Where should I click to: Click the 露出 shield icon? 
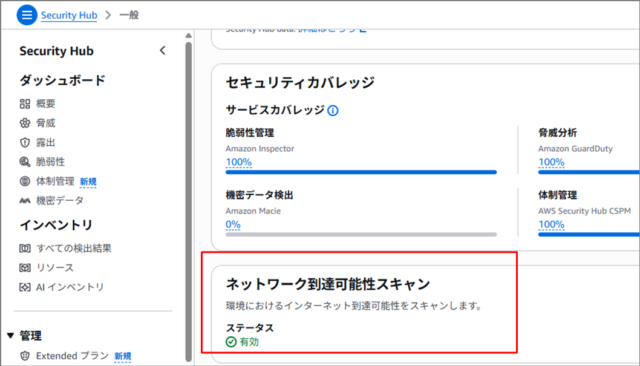tap(25, 142)
